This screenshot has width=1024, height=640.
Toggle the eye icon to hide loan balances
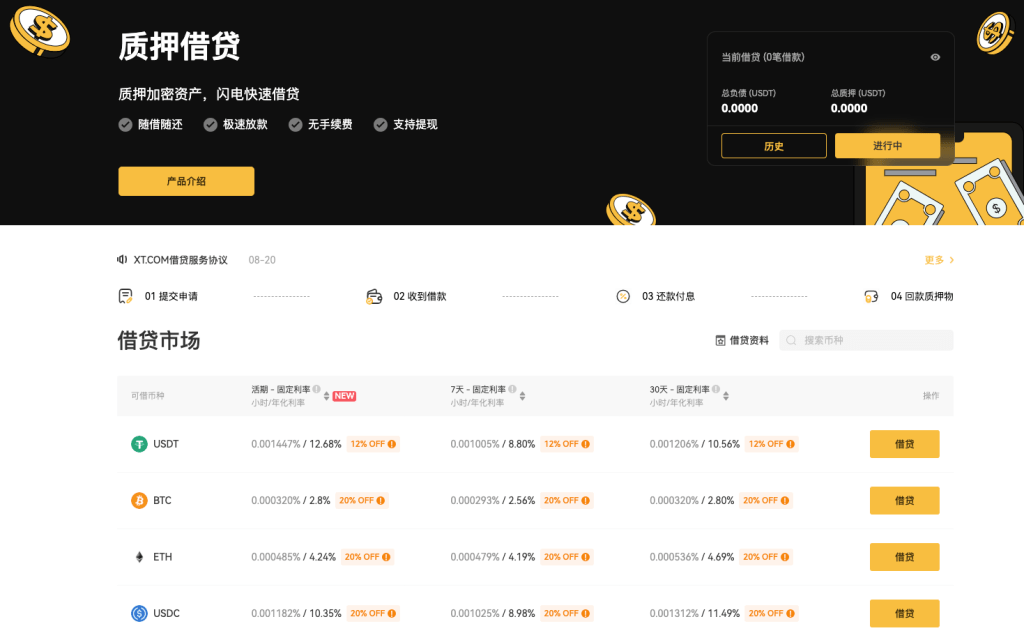coord(936,57)
